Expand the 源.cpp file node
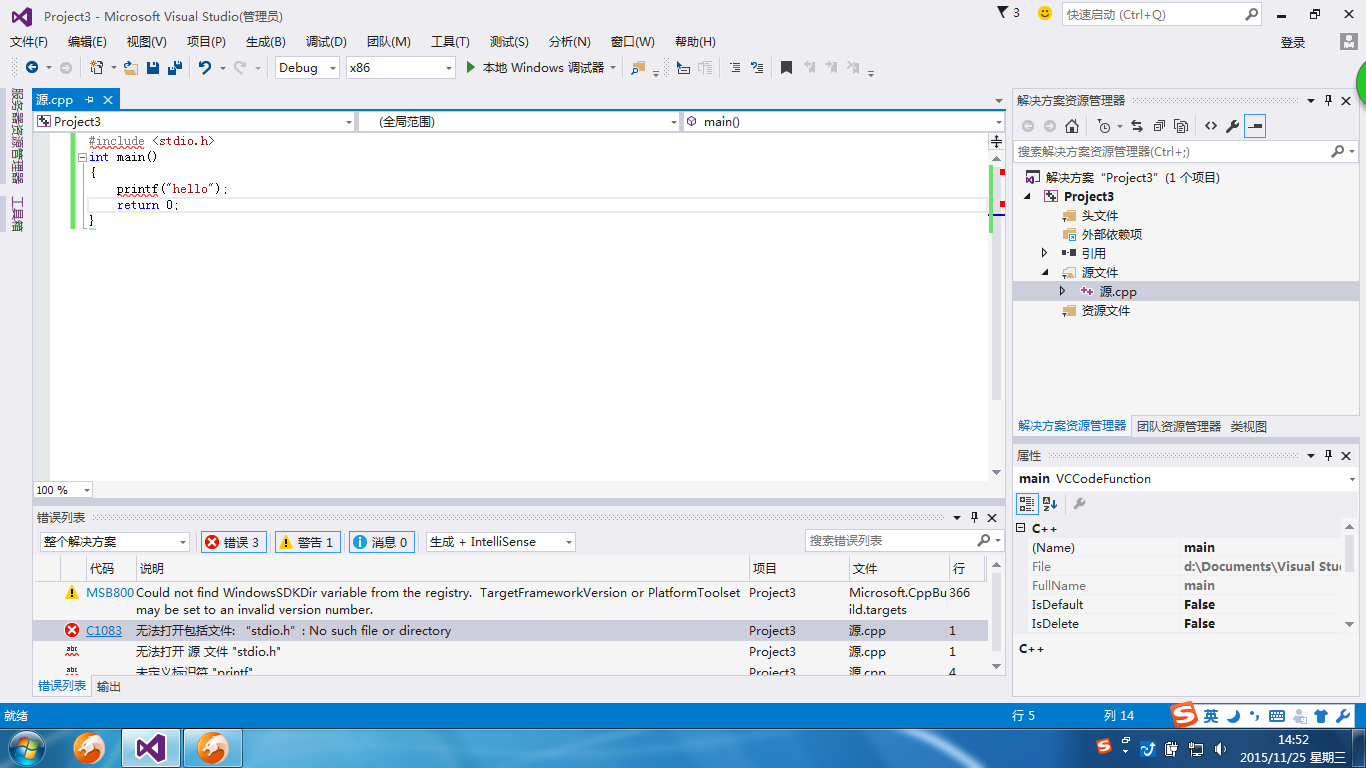 1063,291
